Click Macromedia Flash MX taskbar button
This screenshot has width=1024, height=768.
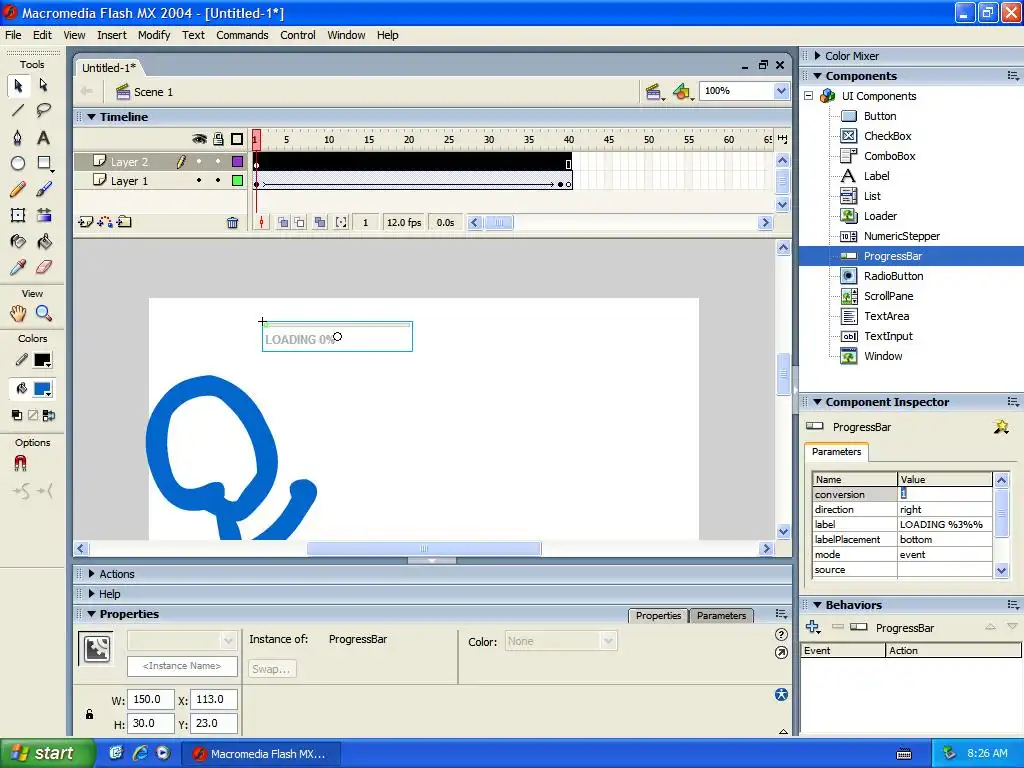261,754
